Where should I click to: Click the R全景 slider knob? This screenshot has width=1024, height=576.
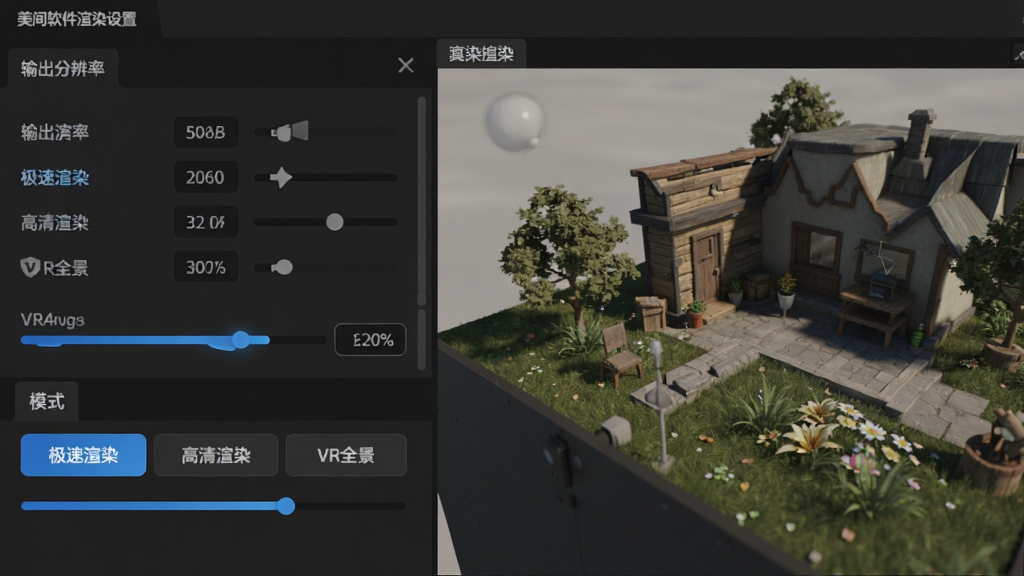(283, 267)
